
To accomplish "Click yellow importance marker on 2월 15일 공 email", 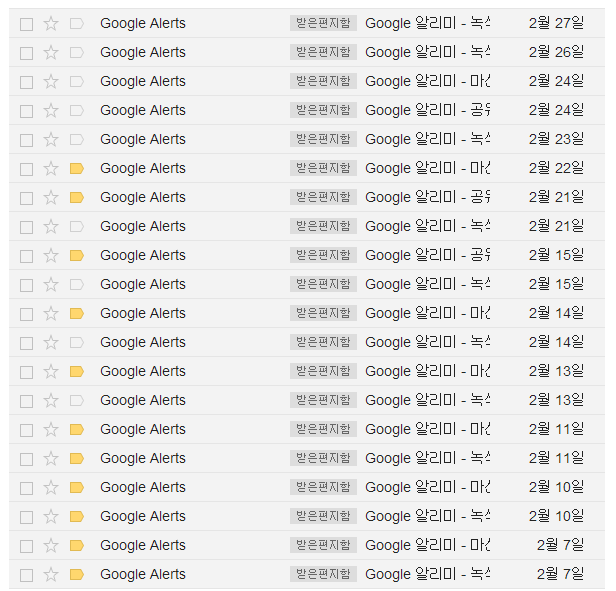I will 77,256.
